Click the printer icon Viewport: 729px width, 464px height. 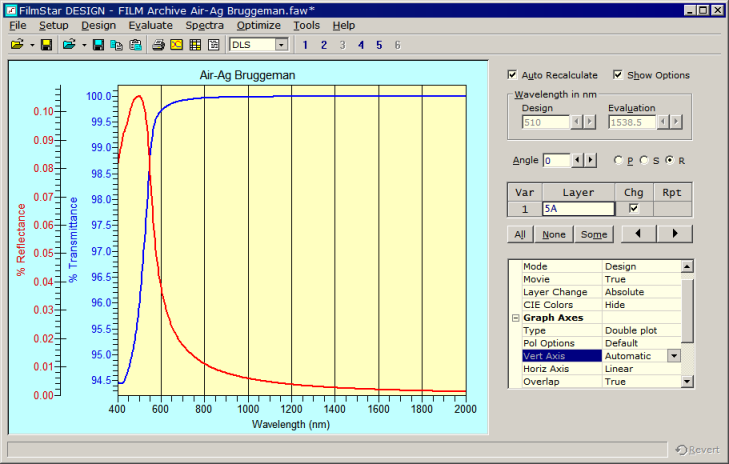tap(159, 45)
